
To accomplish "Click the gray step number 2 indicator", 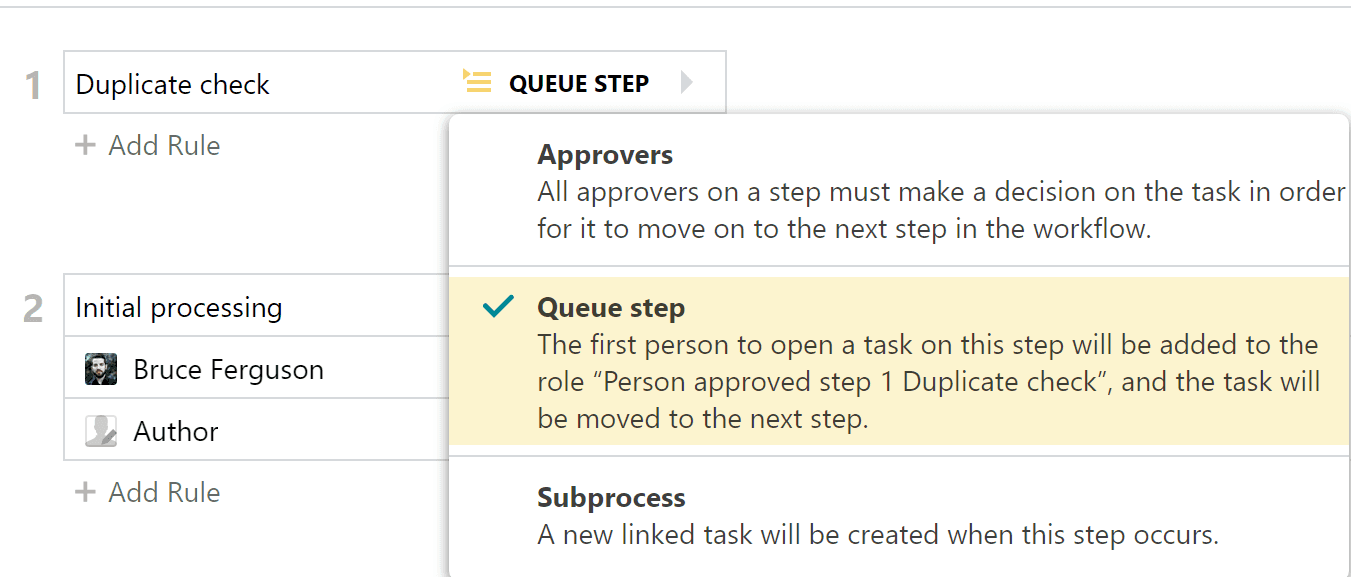I will click(x=32, y=307).
